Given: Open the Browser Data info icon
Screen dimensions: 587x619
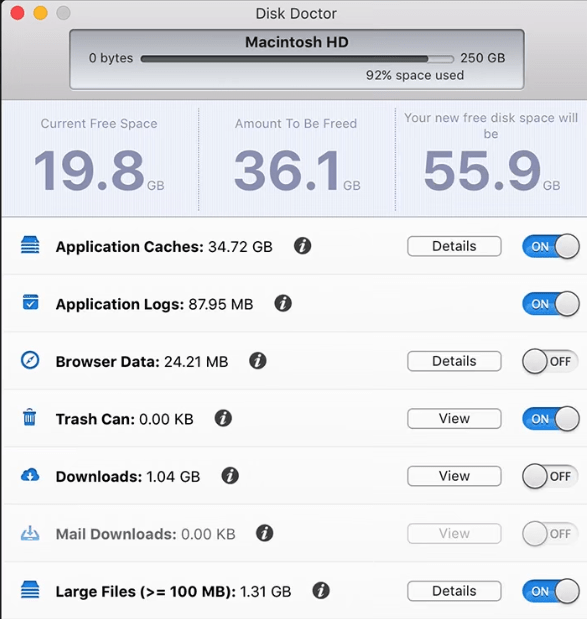Looking at the screenshot, I should [258, 361].
